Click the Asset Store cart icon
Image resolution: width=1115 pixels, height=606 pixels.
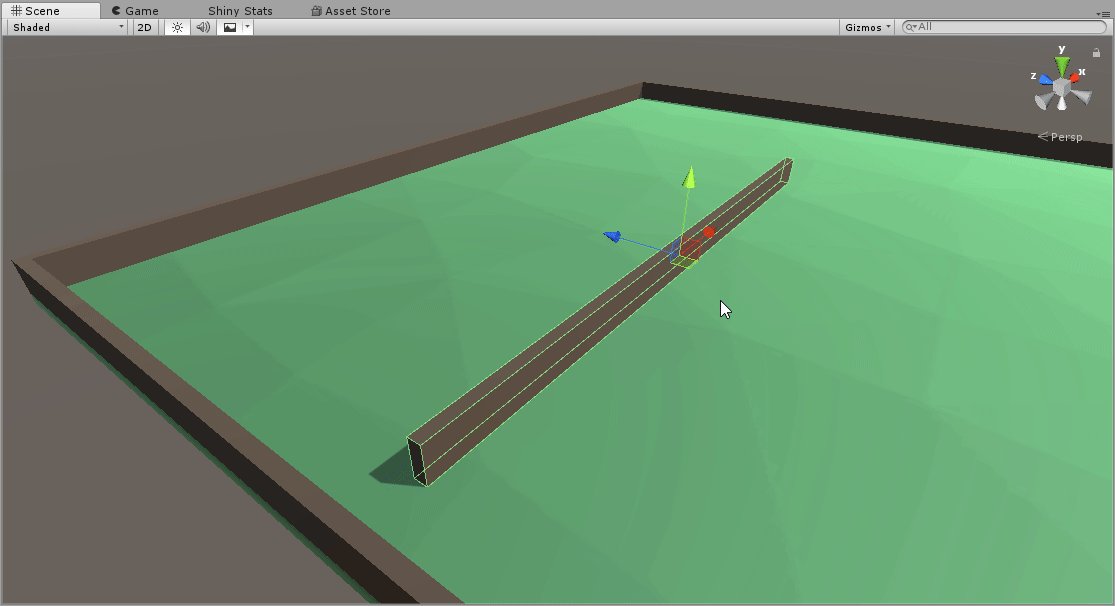318,10
